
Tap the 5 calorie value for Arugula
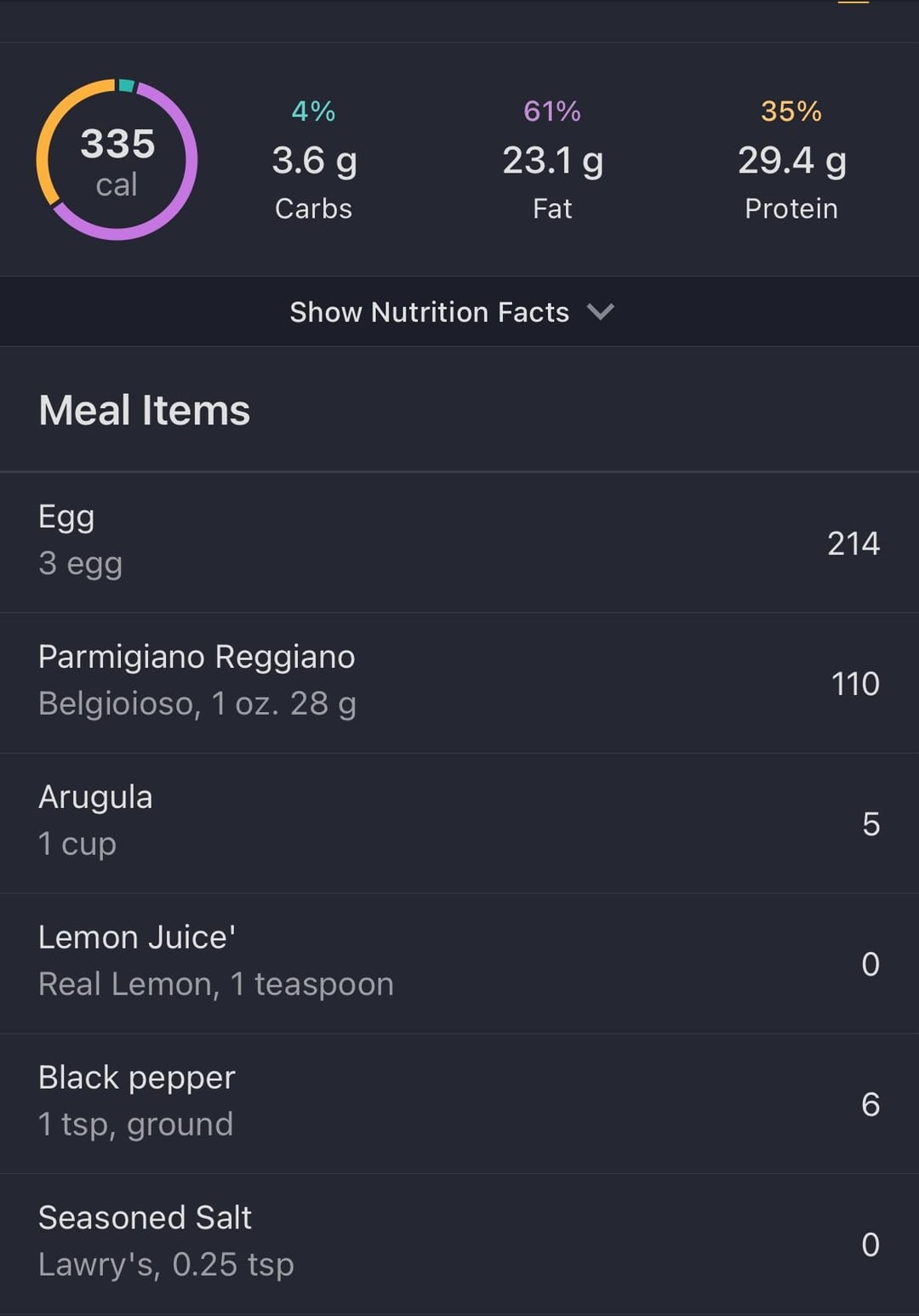870,824
